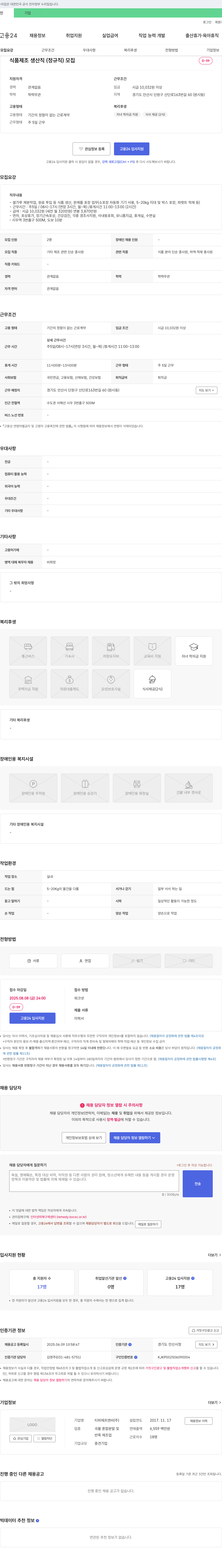Toggle the 열람차단 button

point(45,1438)
